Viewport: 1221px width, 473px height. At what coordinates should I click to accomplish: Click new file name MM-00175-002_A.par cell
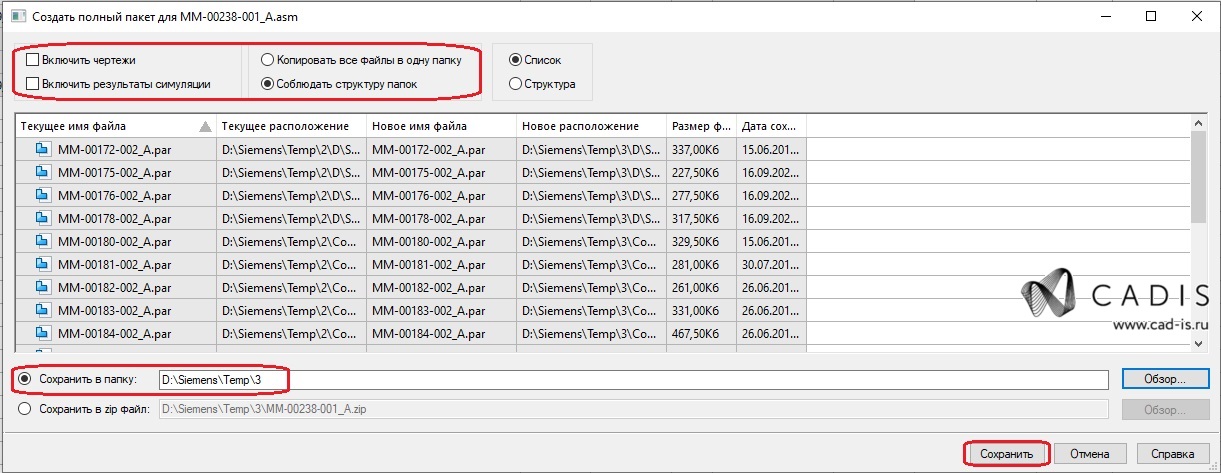coord(441,172)
